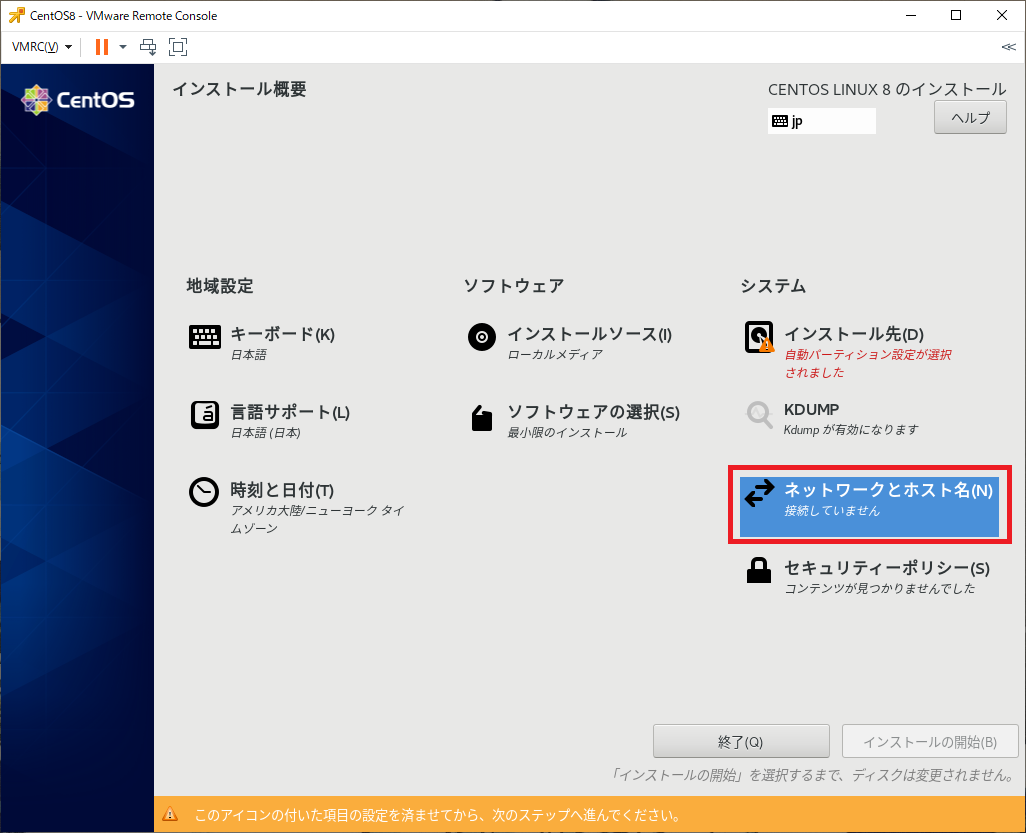
Task: Click the 地域設定 section heading
Action: 220,286
